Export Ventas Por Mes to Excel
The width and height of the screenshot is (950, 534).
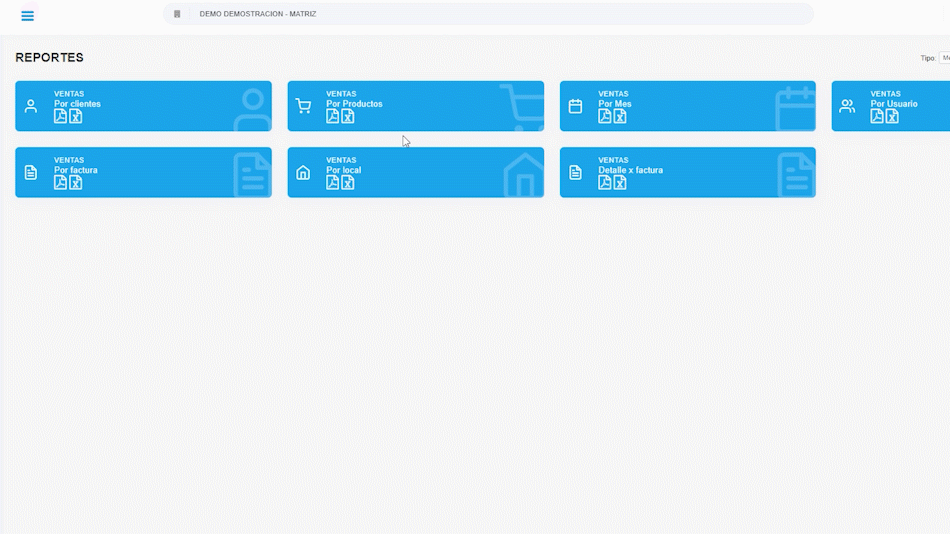(620, 116)
